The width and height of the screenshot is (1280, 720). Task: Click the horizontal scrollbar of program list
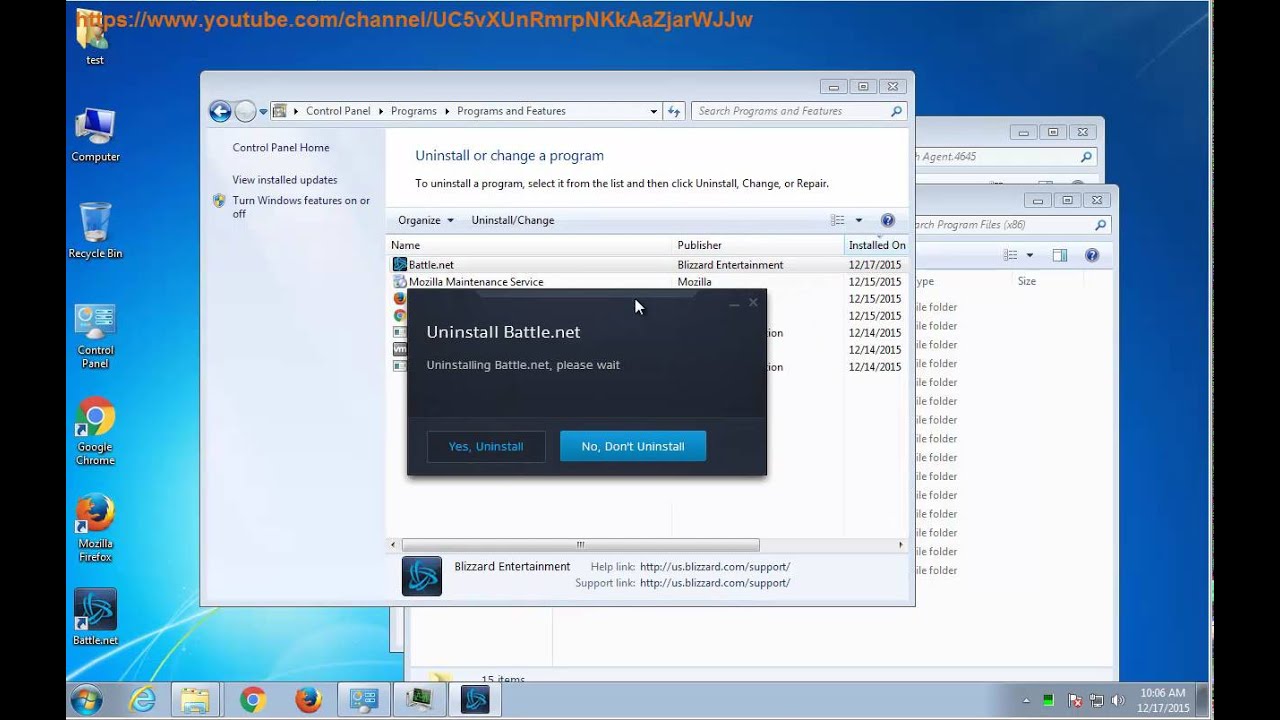[x=580, y=545]
